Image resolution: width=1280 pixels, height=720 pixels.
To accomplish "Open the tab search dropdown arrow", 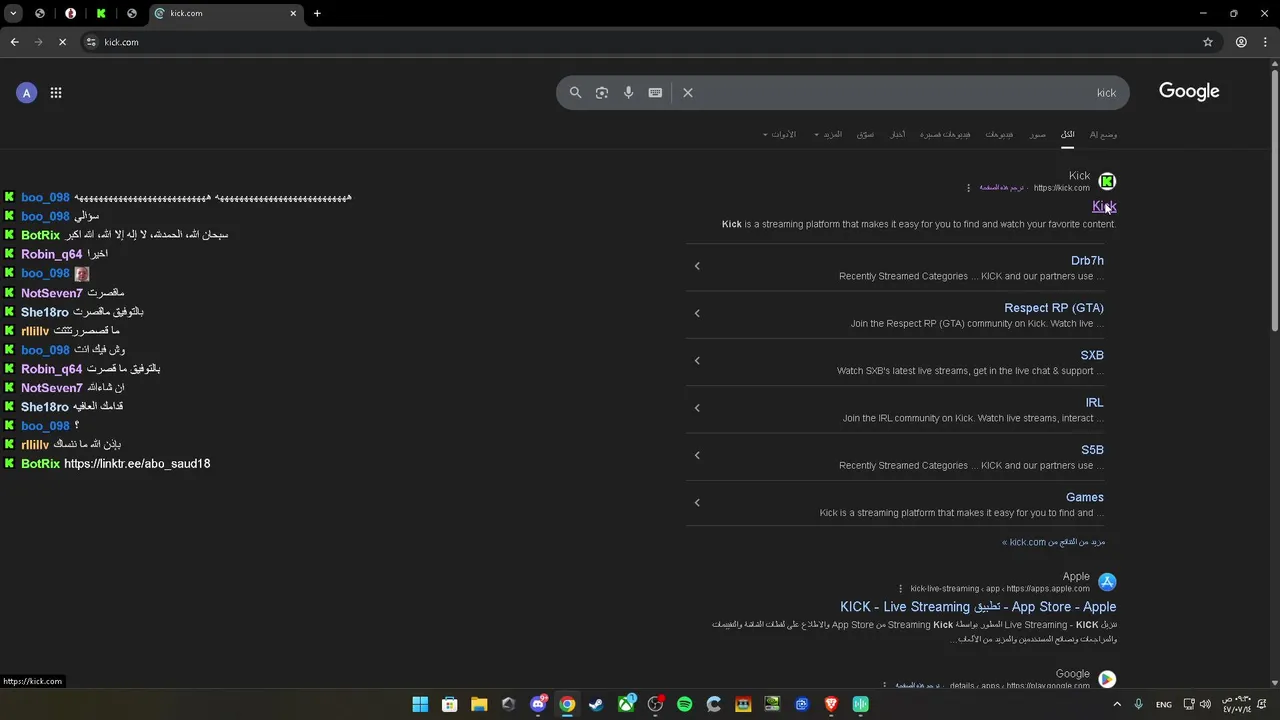I will coord(13,13).
